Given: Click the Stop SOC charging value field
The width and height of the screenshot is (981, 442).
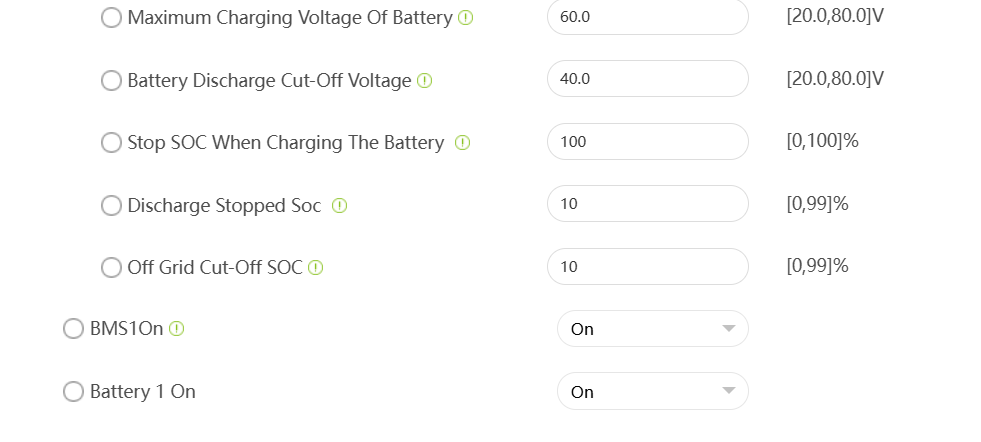Looking at the screenshot, I should point(647,142).
